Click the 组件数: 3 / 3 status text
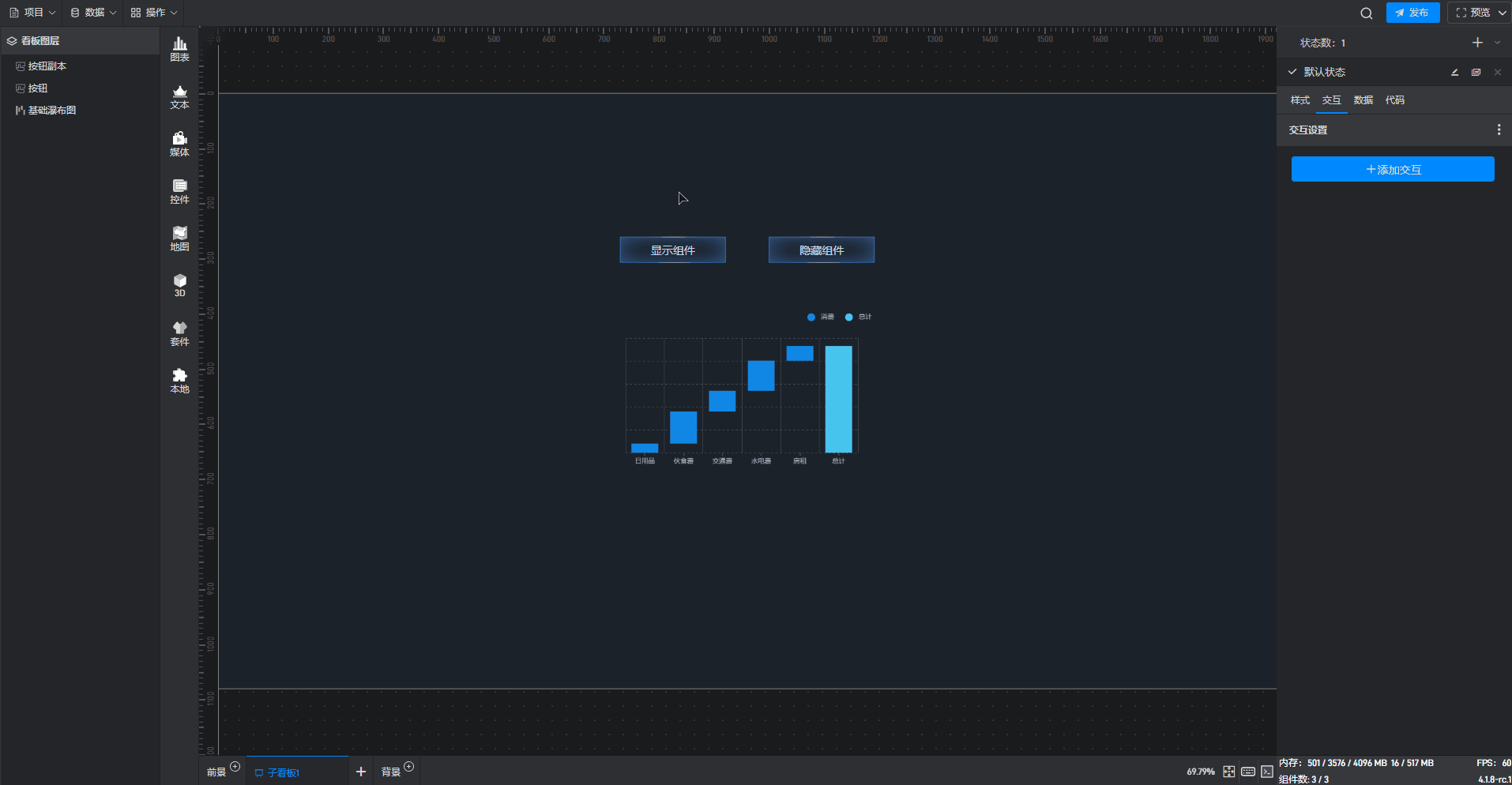1512x785 pixels. pos(1303,779)
